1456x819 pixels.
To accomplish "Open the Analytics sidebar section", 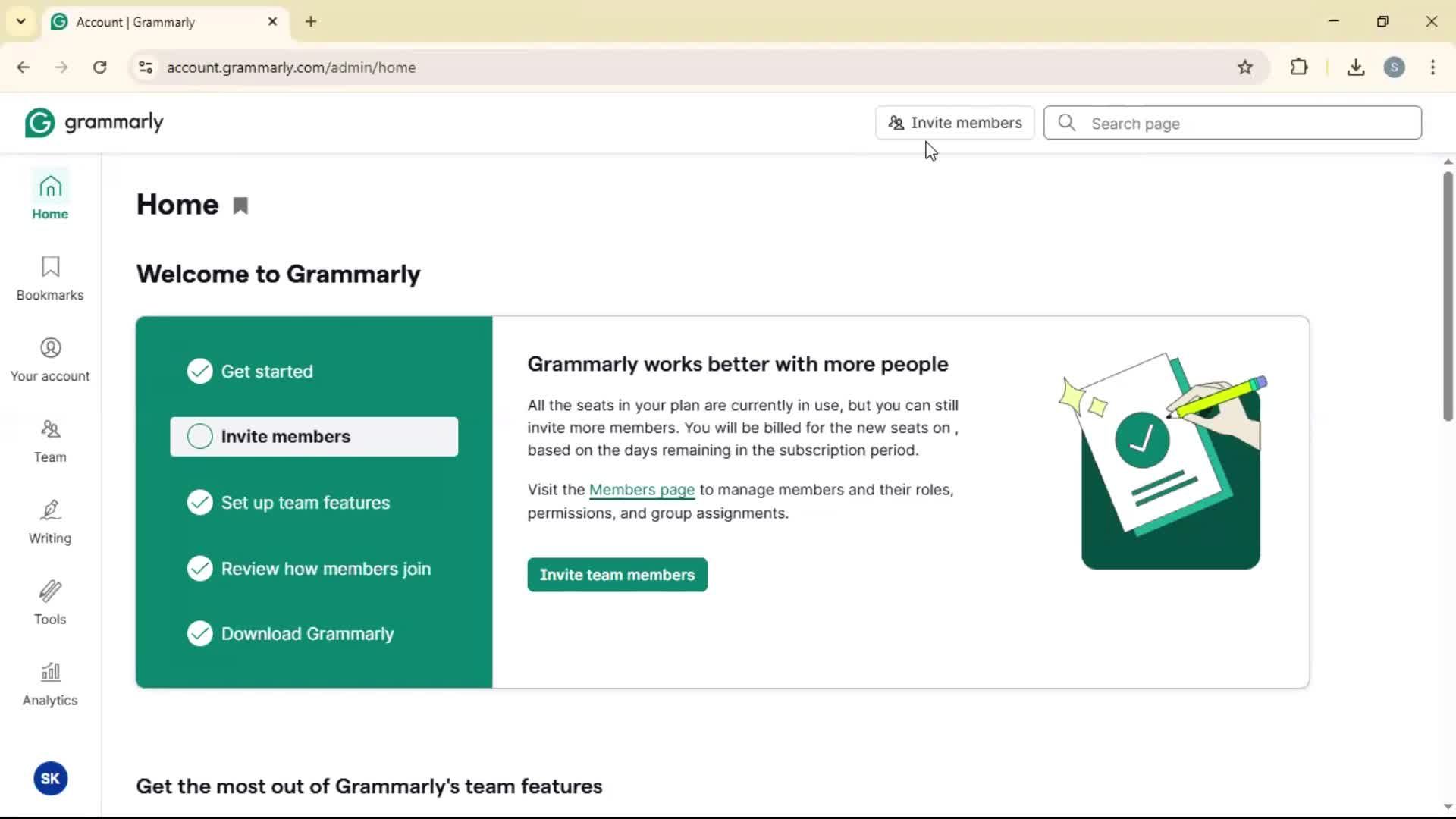I will [50, 684].
